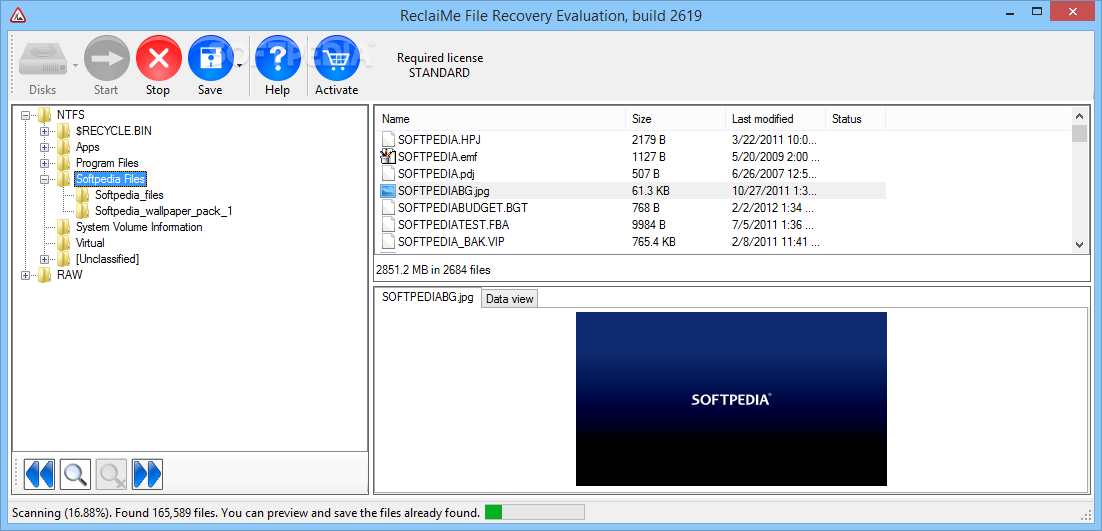1102x531 pixels.
Task: Click the SOFTPEDIA.emf image file icon
Action: point(388,156)
